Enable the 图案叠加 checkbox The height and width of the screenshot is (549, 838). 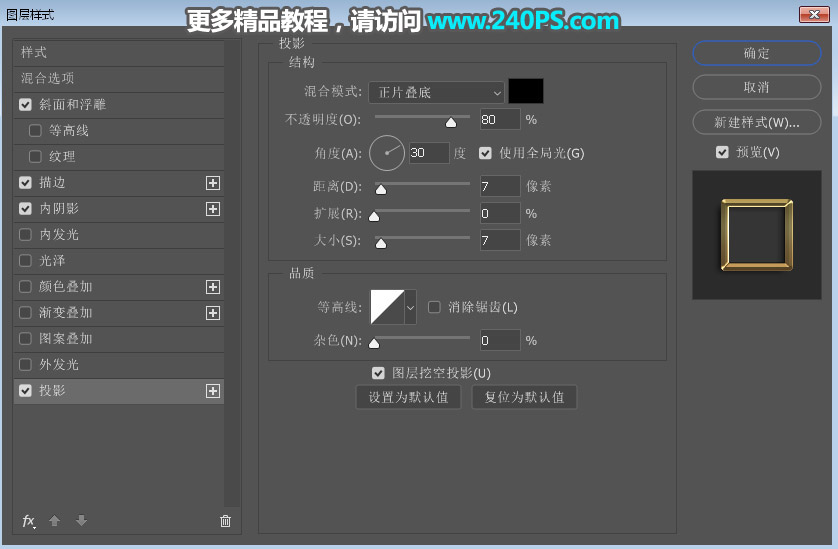pos(25,339)
